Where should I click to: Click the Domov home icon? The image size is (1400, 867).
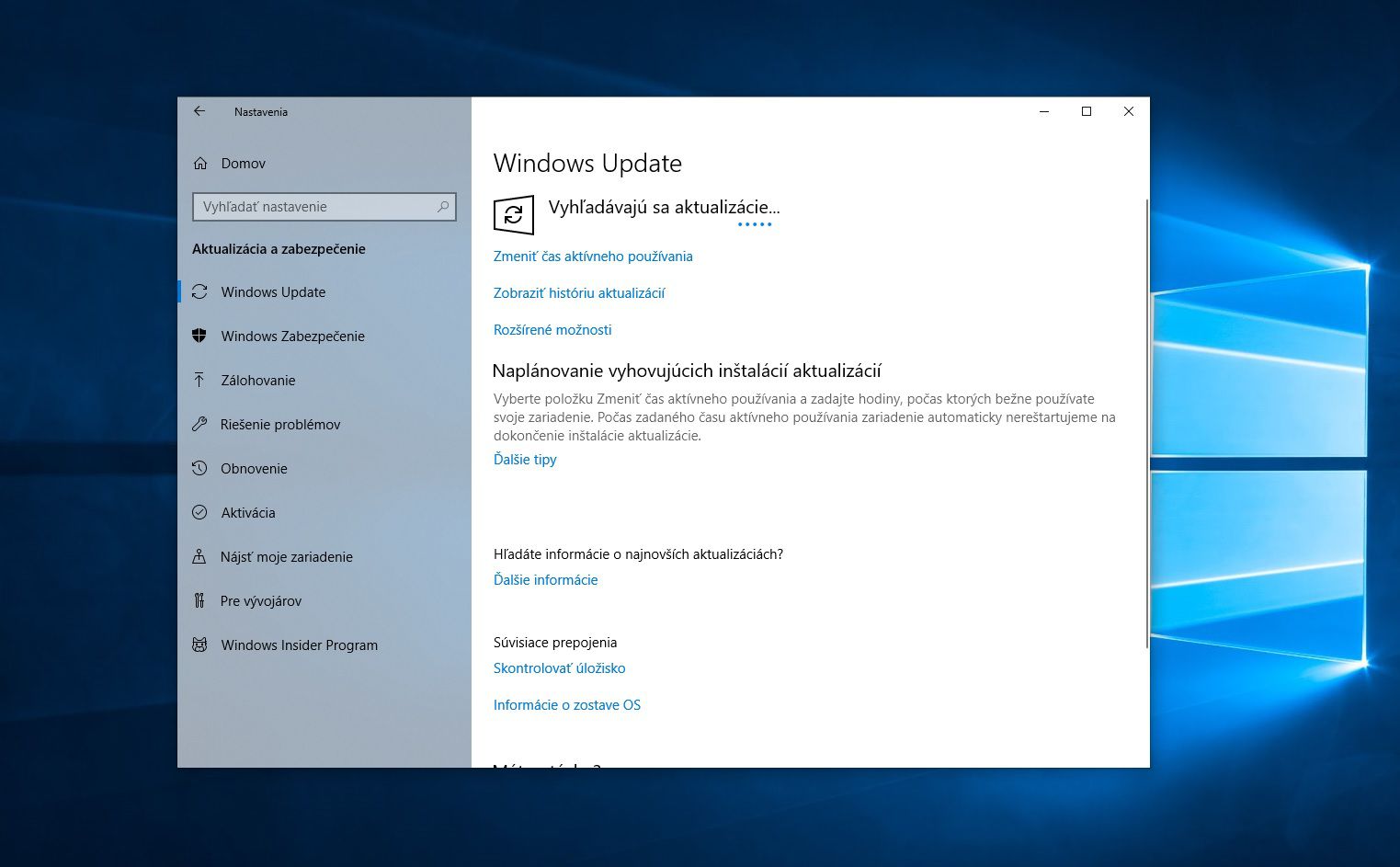(x=200, y=164)
